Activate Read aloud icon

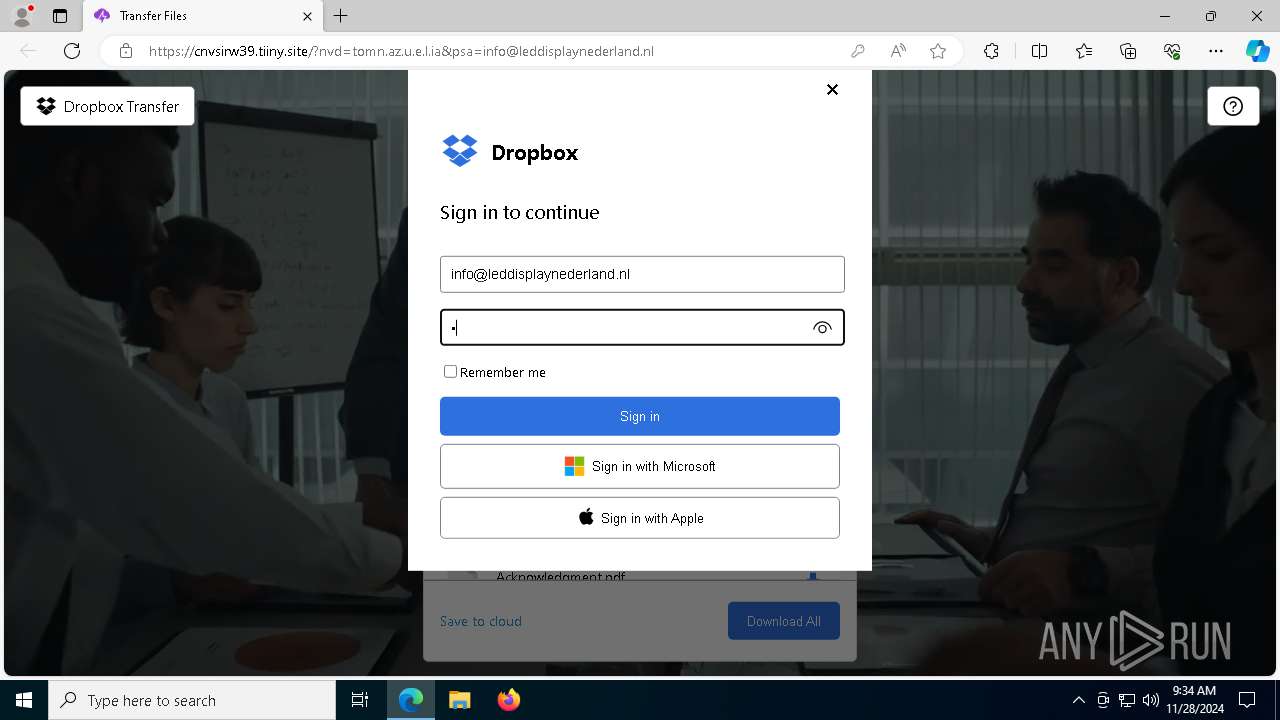[898, 51]
